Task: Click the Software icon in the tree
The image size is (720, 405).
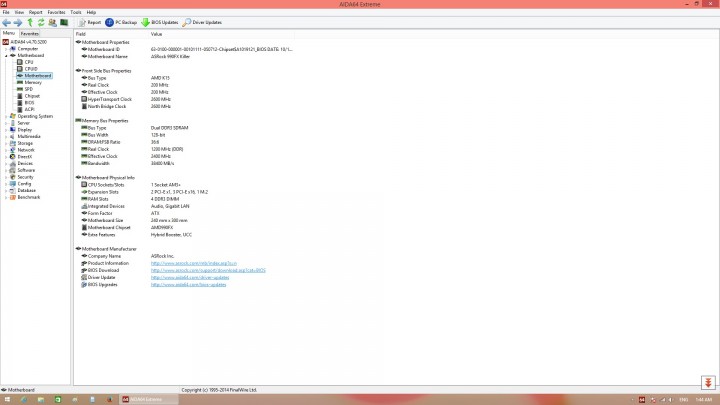Action: [12, 170]
